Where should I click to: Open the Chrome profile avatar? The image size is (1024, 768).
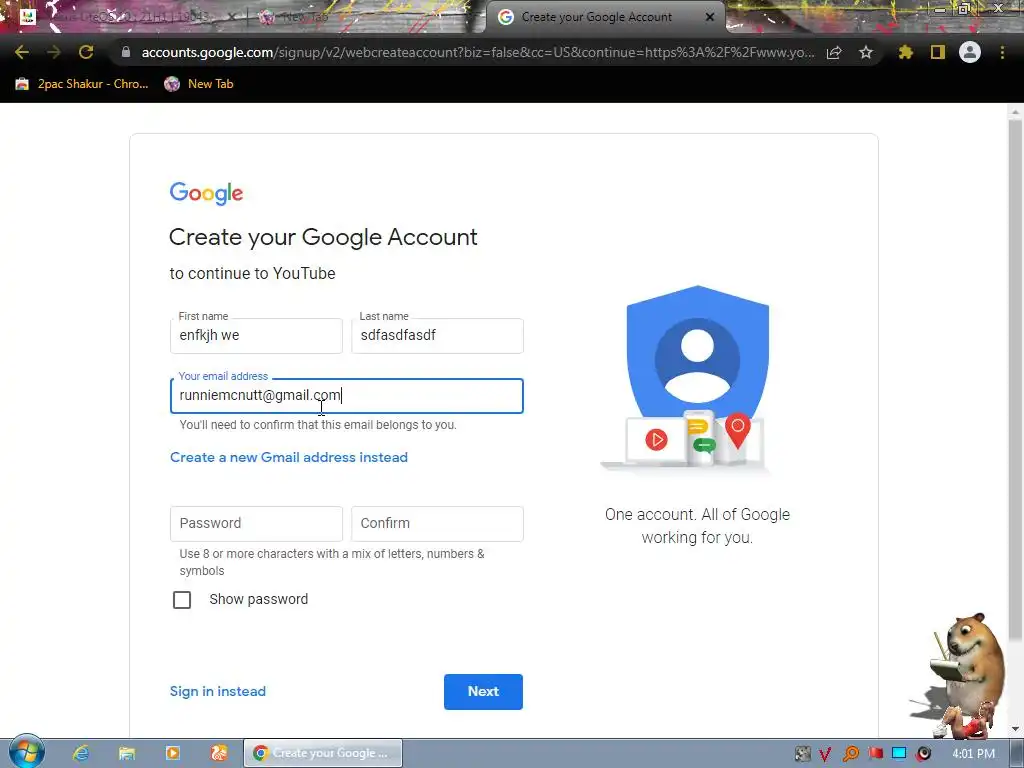(x=970, y=52)
